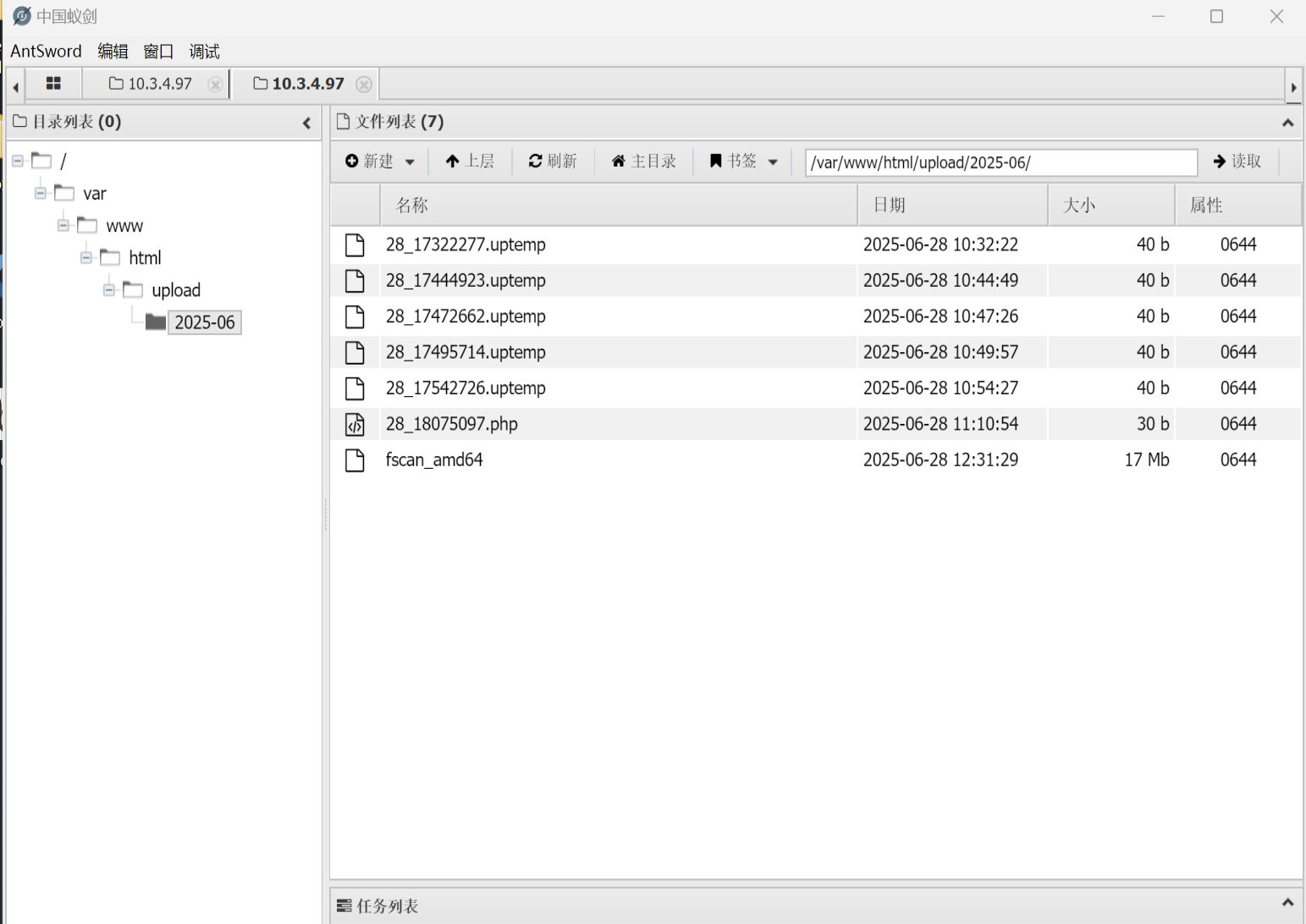
Task: Click the refresh (刷新) toolbar button
Action: pos(553,161)
